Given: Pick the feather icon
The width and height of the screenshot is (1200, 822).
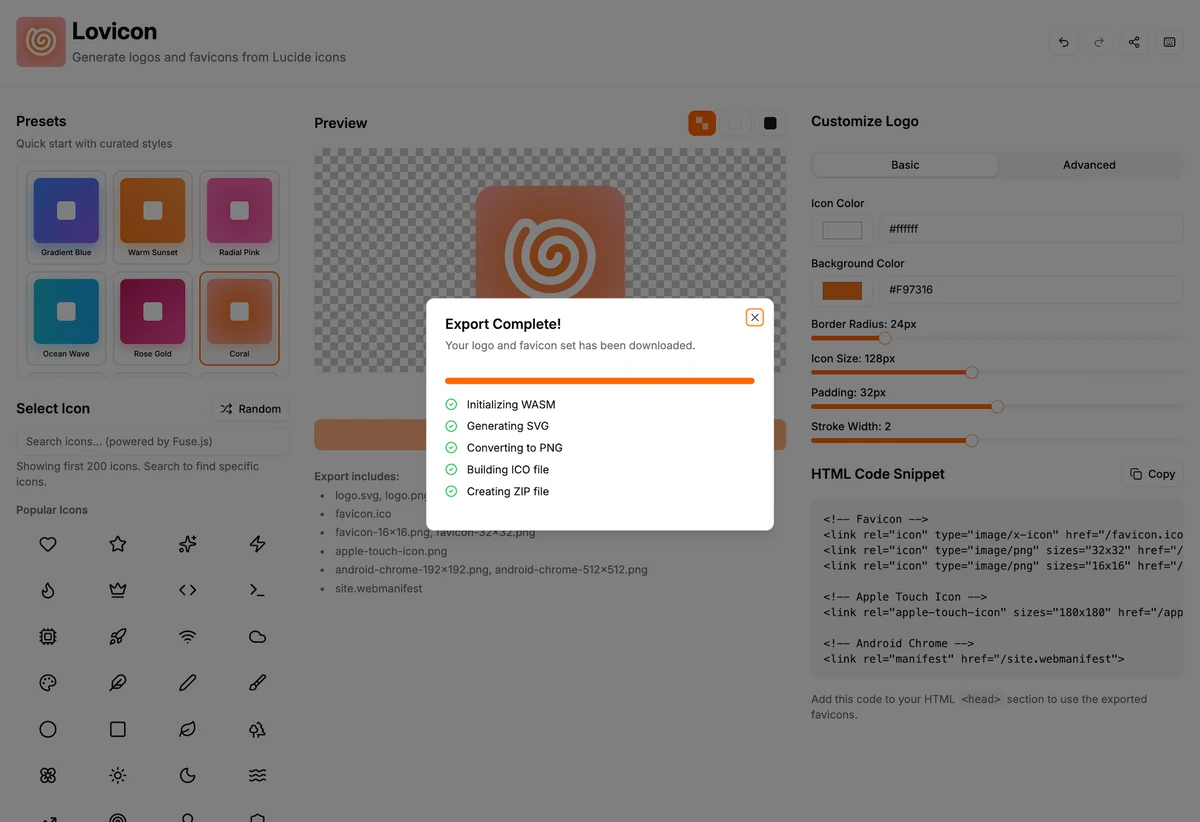Looking at the screenshot, I should click(x=118, y=683).
